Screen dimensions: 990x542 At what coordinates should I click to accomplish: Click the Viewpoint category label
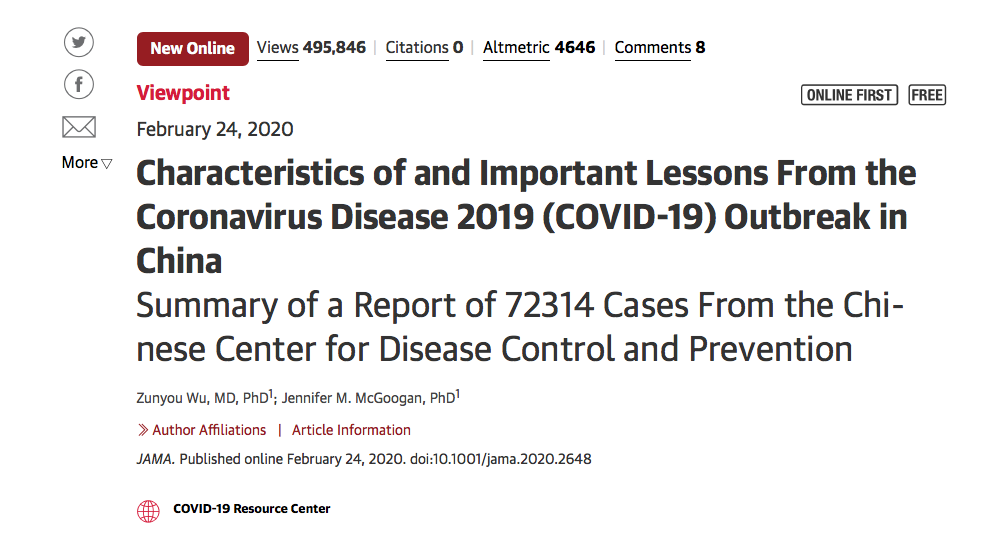tap(183, 93)
